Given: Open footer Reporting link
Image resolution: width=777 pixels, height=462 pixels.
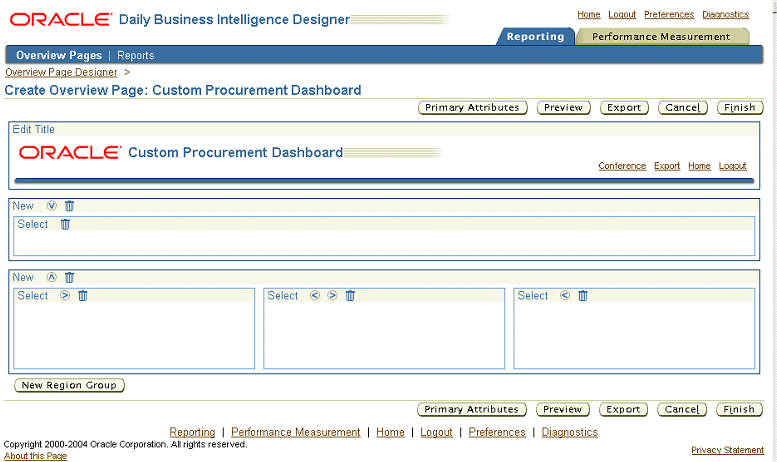Looking at the screenshot, I should [192, 432].
